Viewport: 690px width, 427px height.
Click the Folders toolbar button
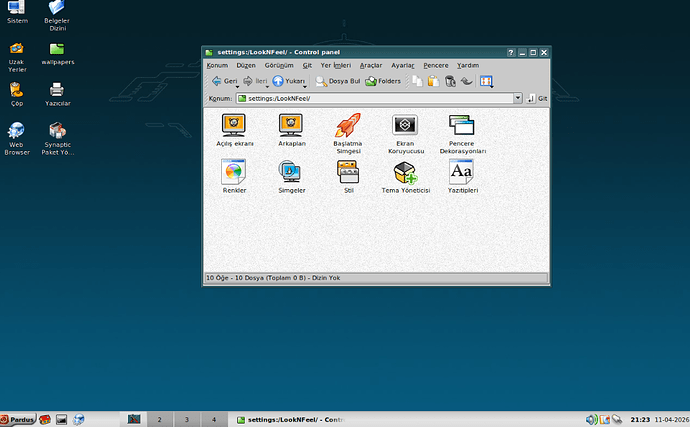point(383,81)
